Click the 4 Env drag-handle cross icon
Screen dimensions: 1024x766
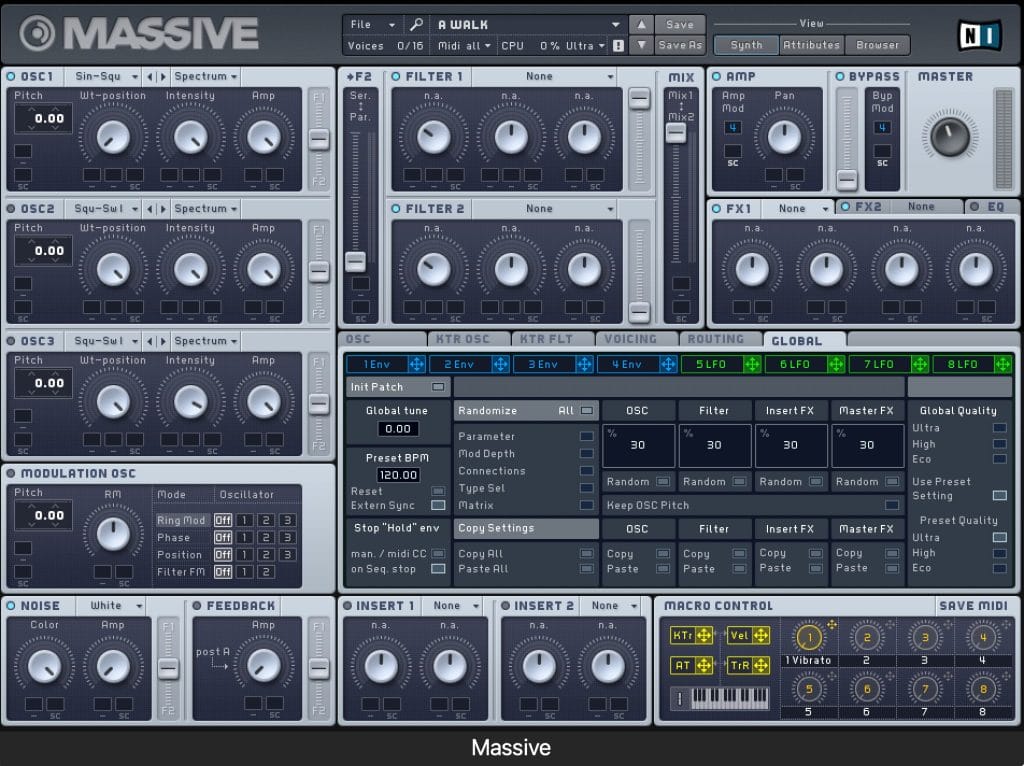667,364
